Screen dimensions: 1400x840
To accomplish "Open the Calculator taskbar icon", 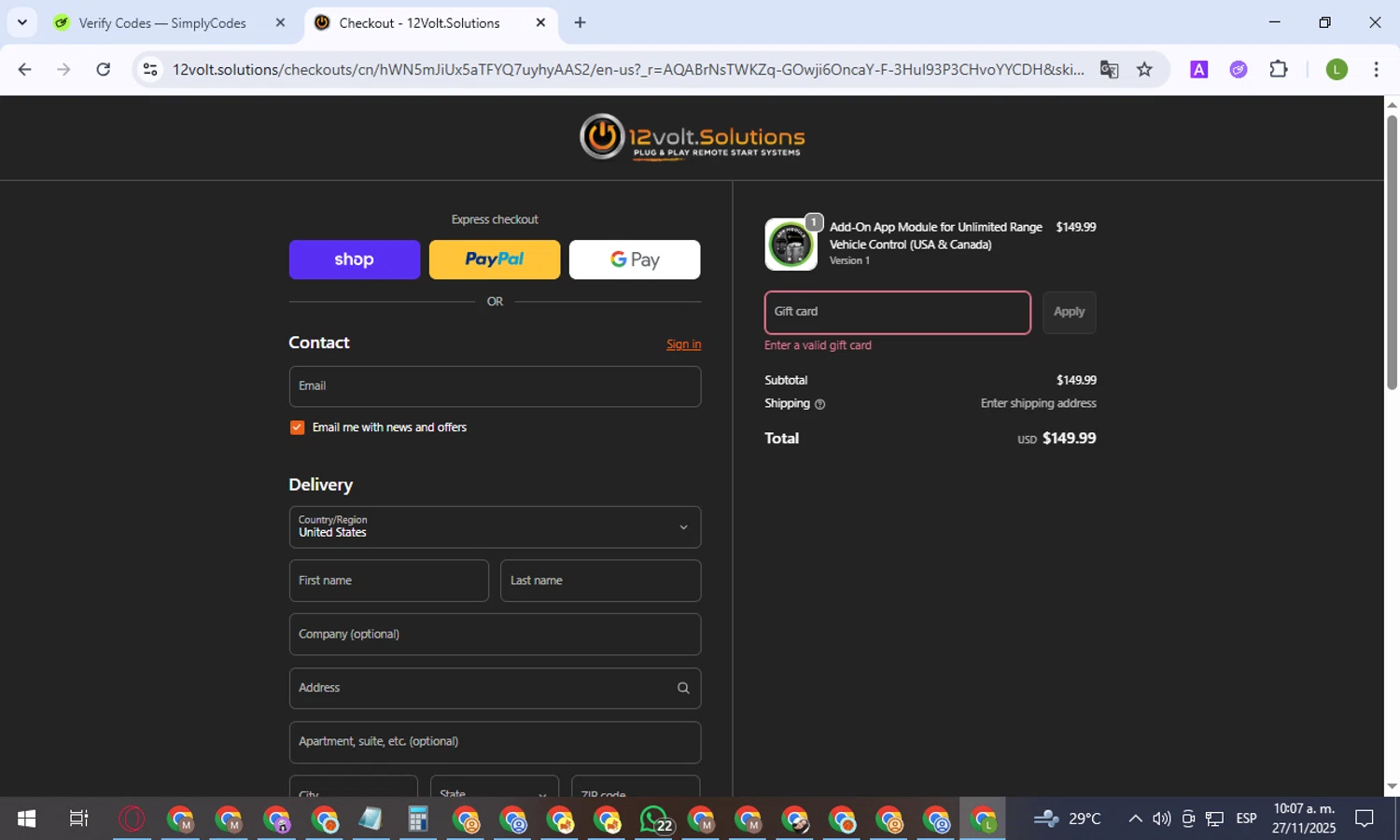I will [417, 819].
